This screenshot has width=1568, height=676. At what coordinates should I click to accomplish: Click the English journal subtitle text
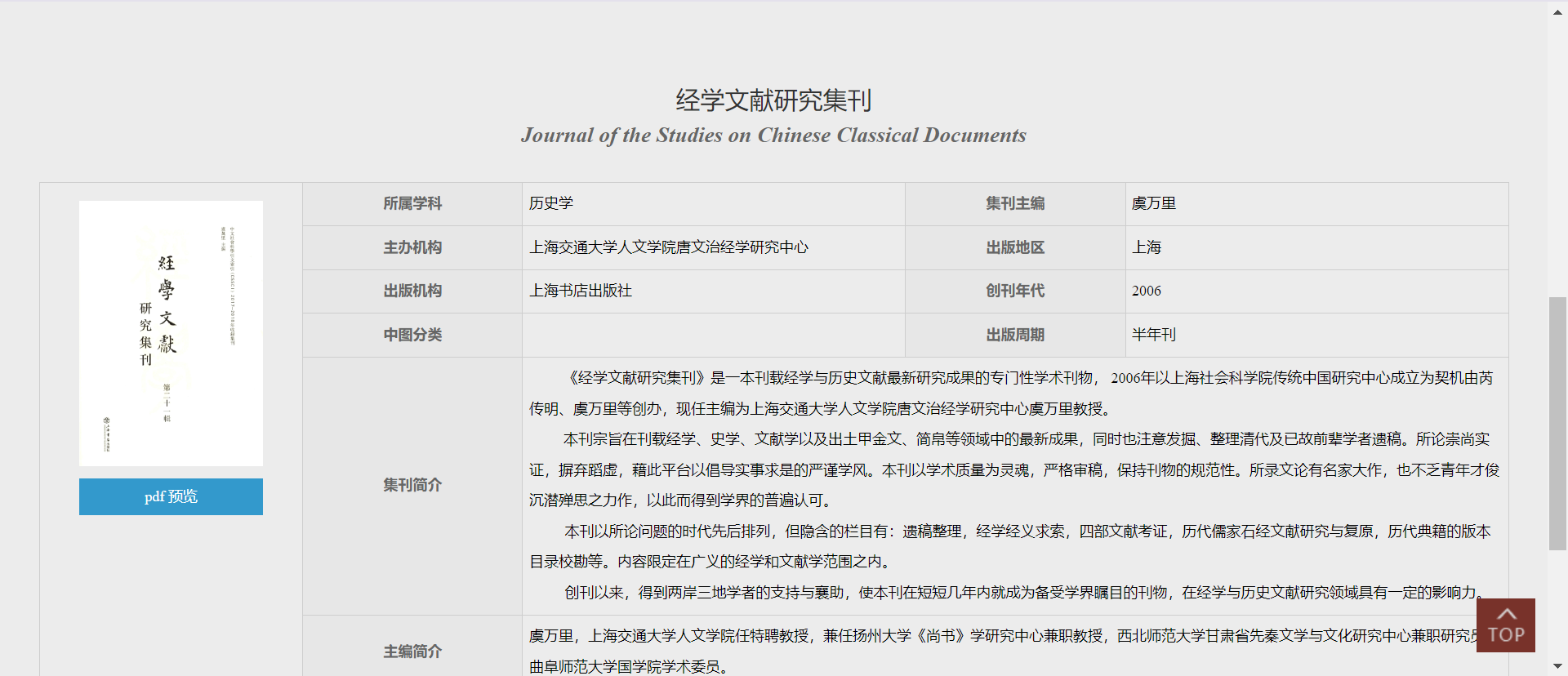[x=773, y=136]
